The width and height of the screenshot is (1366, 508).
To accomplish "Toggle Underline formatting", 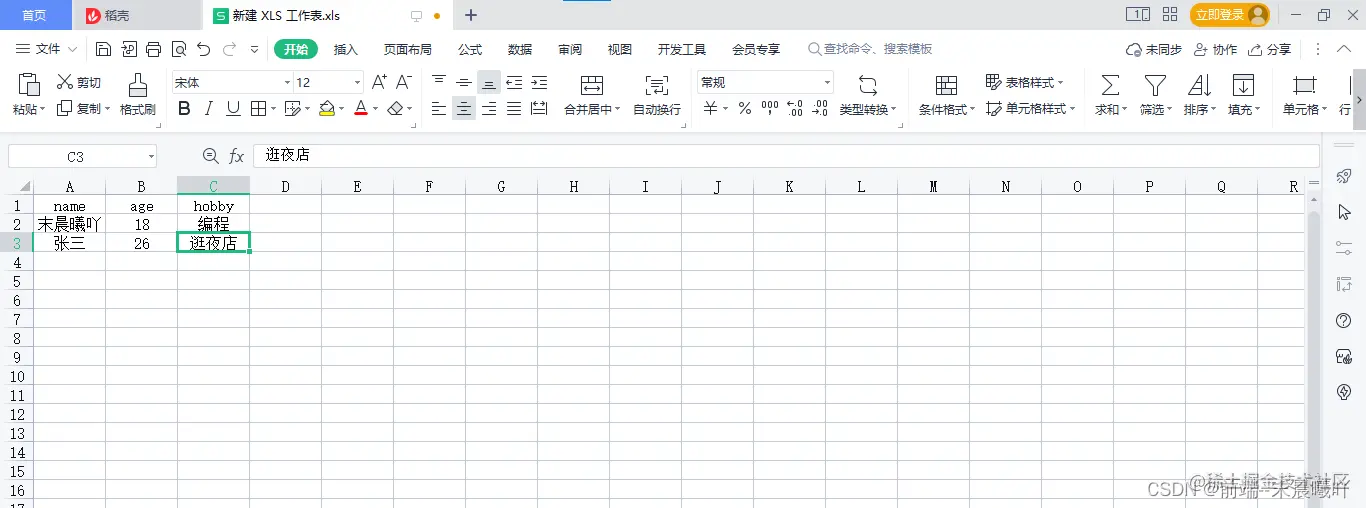I will 233,108.
